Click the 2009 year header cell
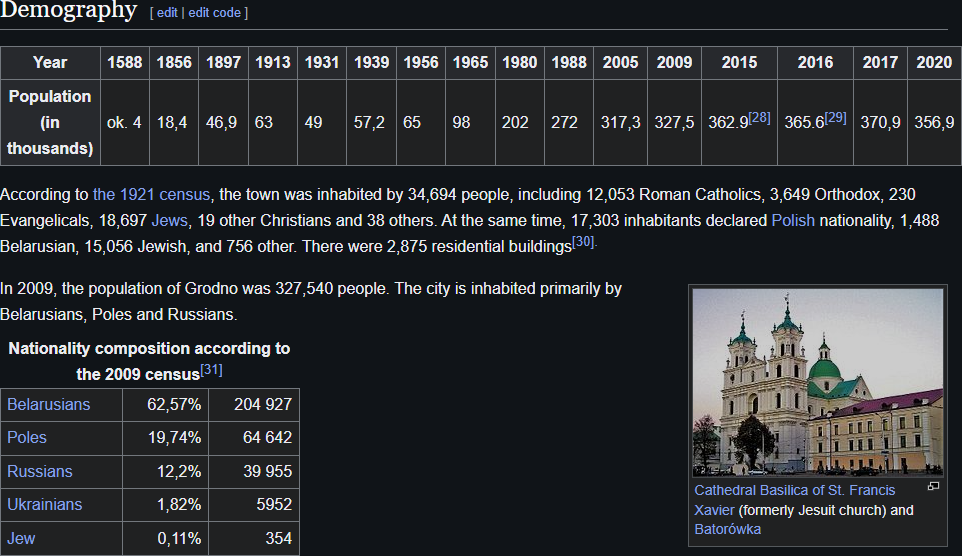 (x=674, y=63)
